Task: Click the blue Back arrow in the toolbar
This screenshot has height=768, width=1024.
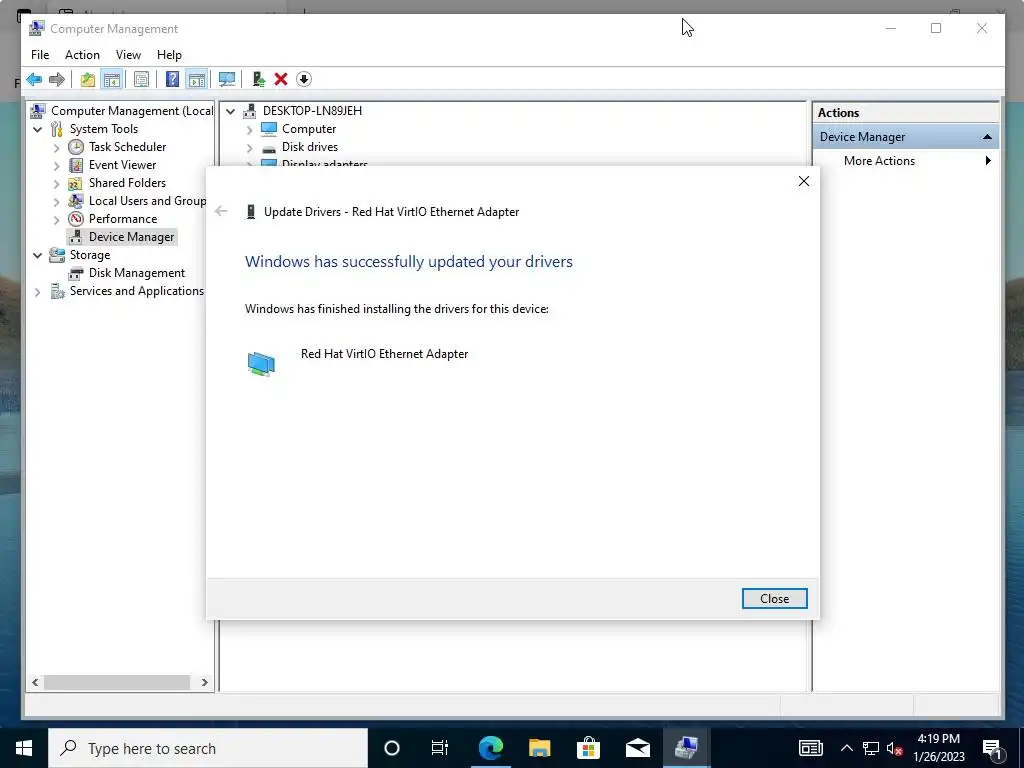Action: click(x=34, y=80)
